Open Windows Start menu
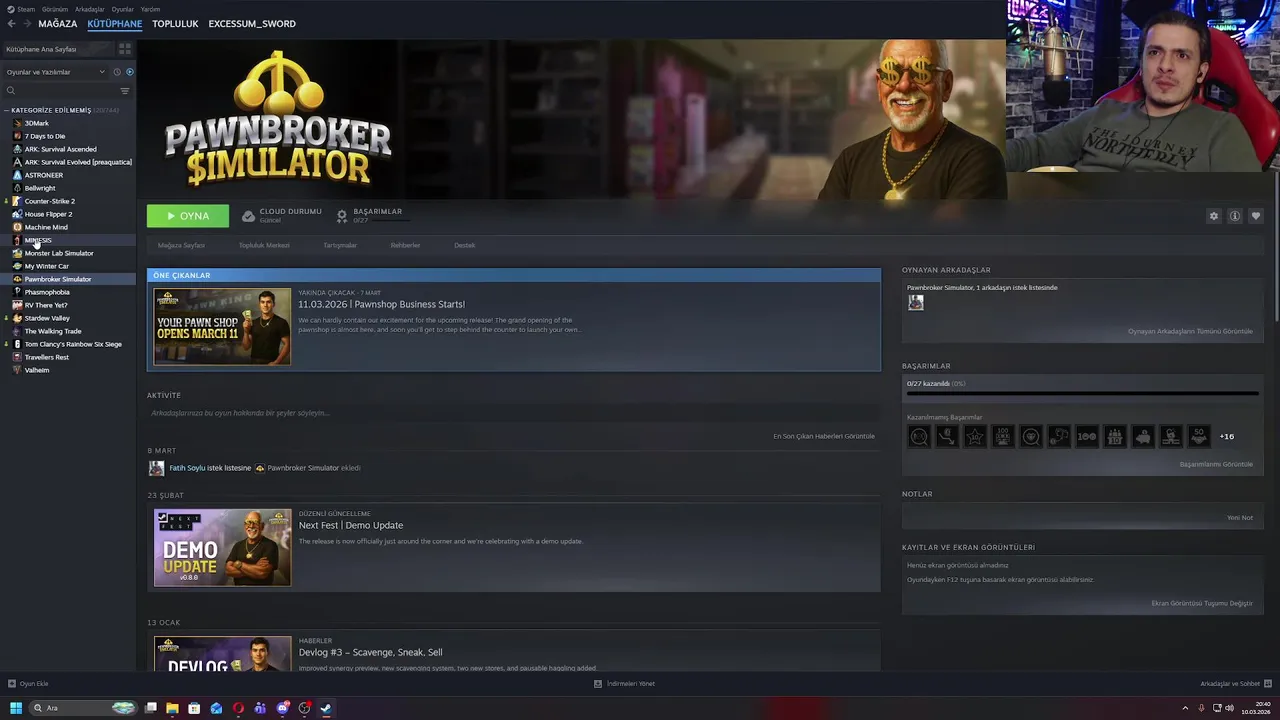Screen dimensions: 1280x720 pos(16,708)
